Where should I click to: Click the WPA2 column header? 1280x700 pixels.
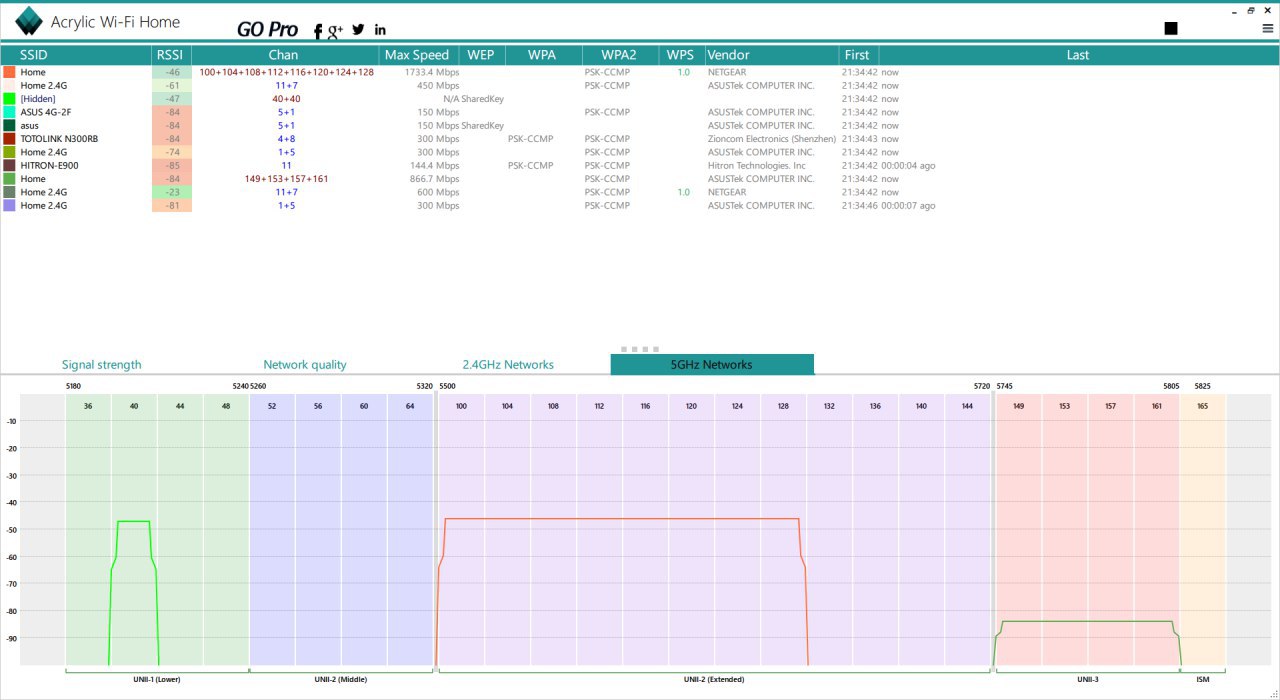619,55
